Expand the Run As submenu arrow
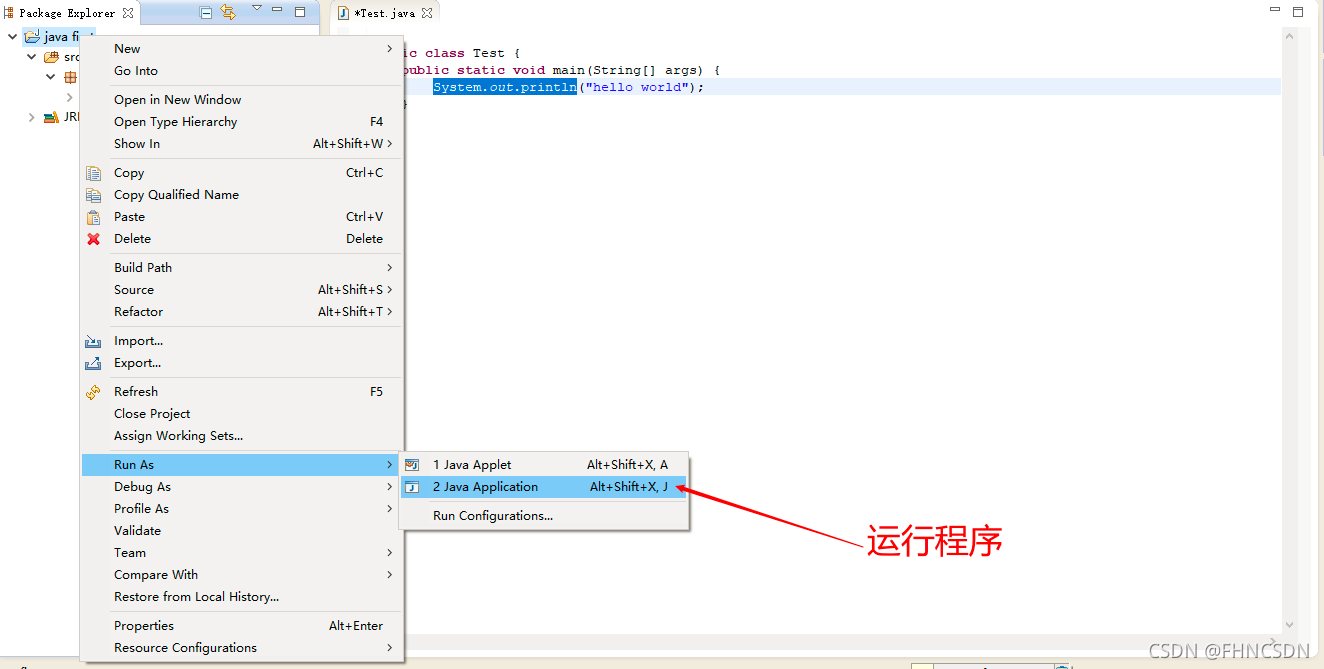The width and height of the screenshot is (1324, 669). click(x=390, y=465)
